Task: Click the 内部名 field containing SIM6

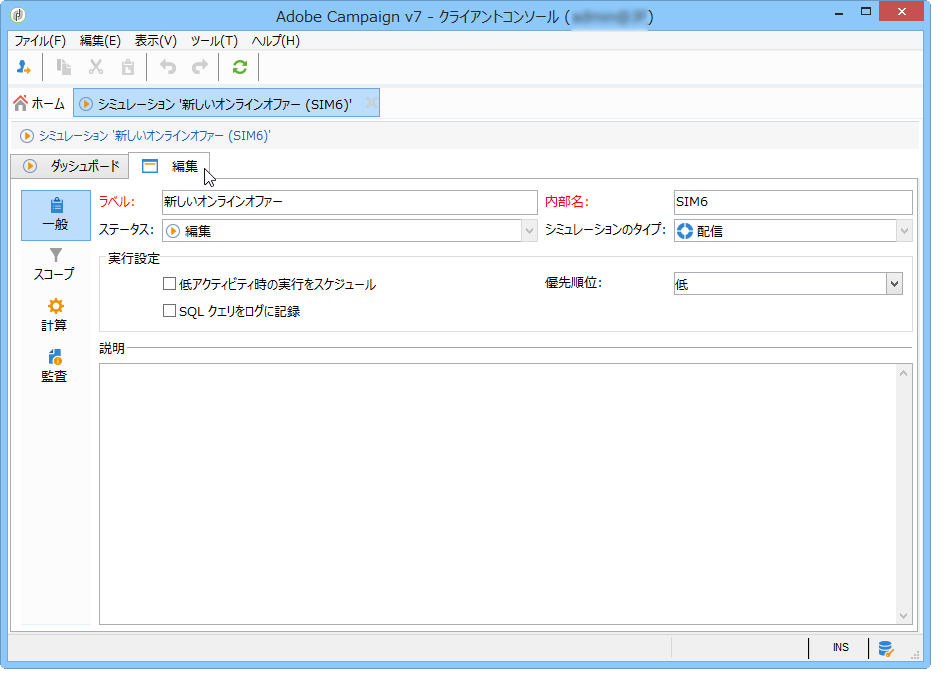Action: 793,202
